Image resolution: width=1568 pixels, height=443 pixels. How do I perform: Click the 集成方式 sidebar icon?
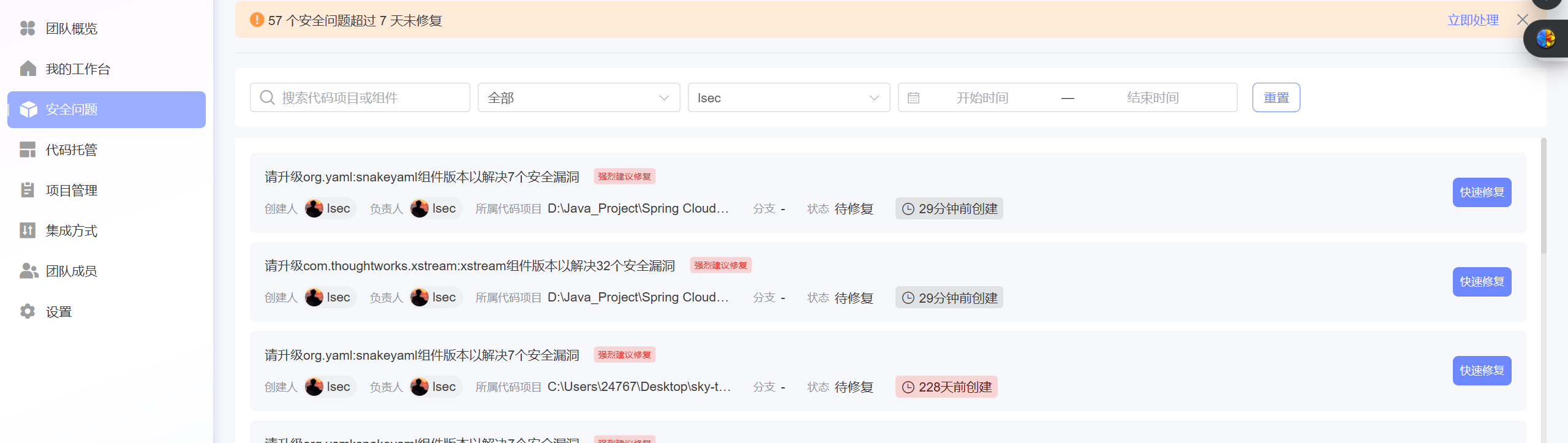28,230
